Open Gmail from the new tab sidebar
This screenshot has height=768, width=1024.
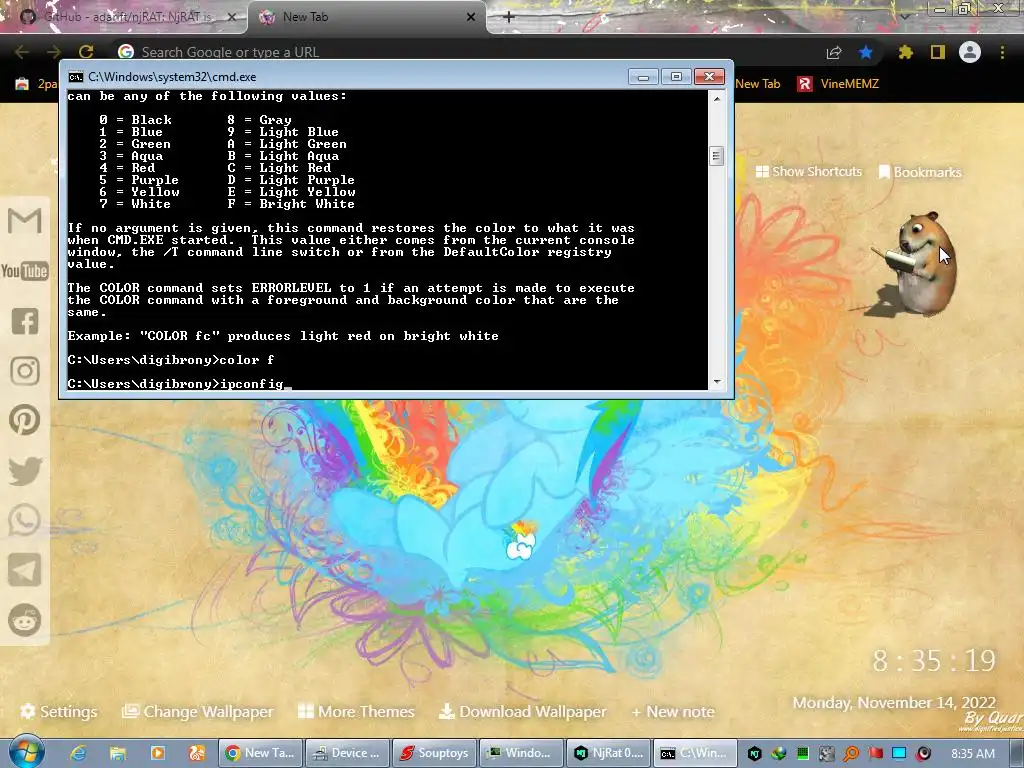click(25, 220)
